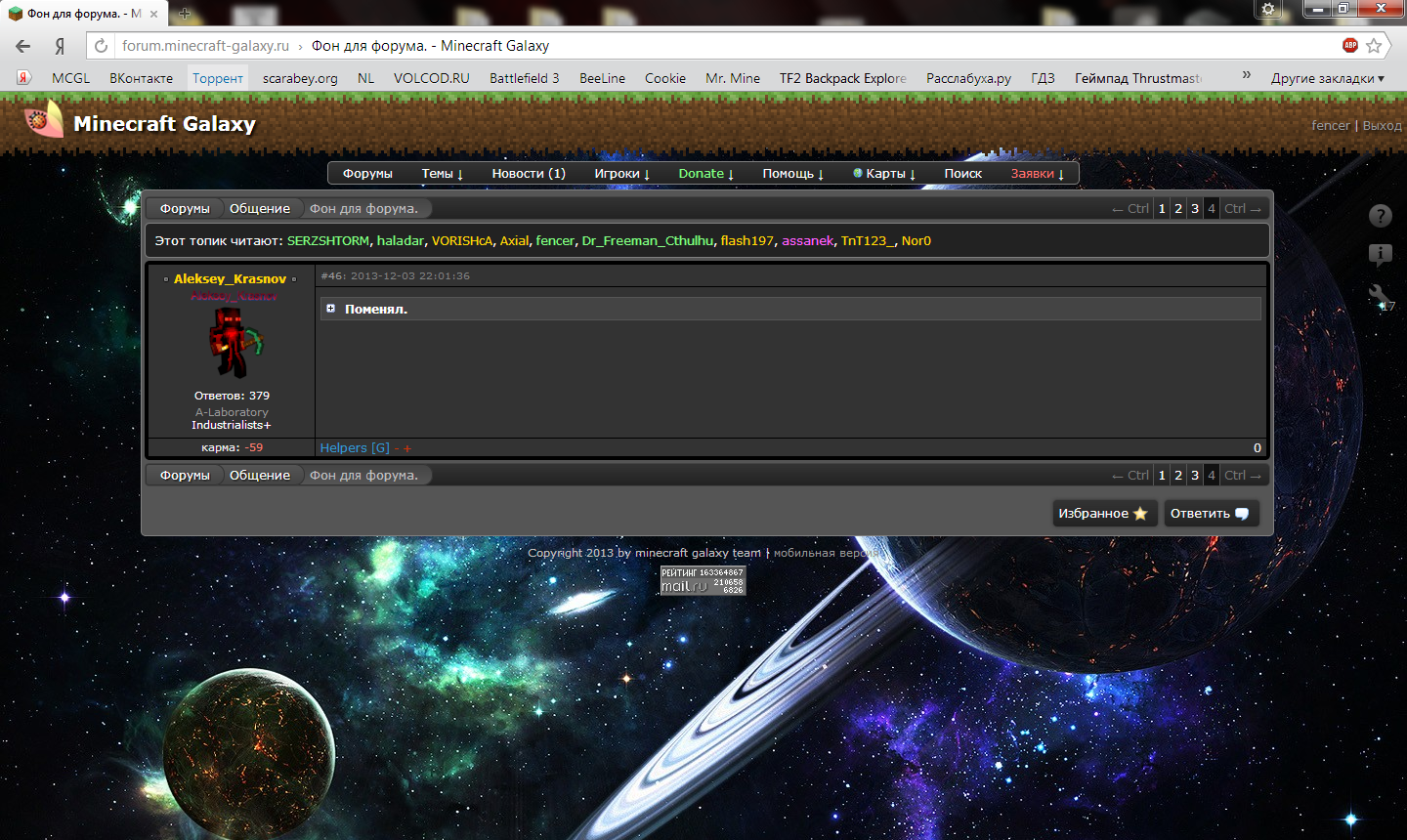The image size is (1407, 840).
Task: Click the Yandex Я button beside back arrow
Action: tap(60, 46)
